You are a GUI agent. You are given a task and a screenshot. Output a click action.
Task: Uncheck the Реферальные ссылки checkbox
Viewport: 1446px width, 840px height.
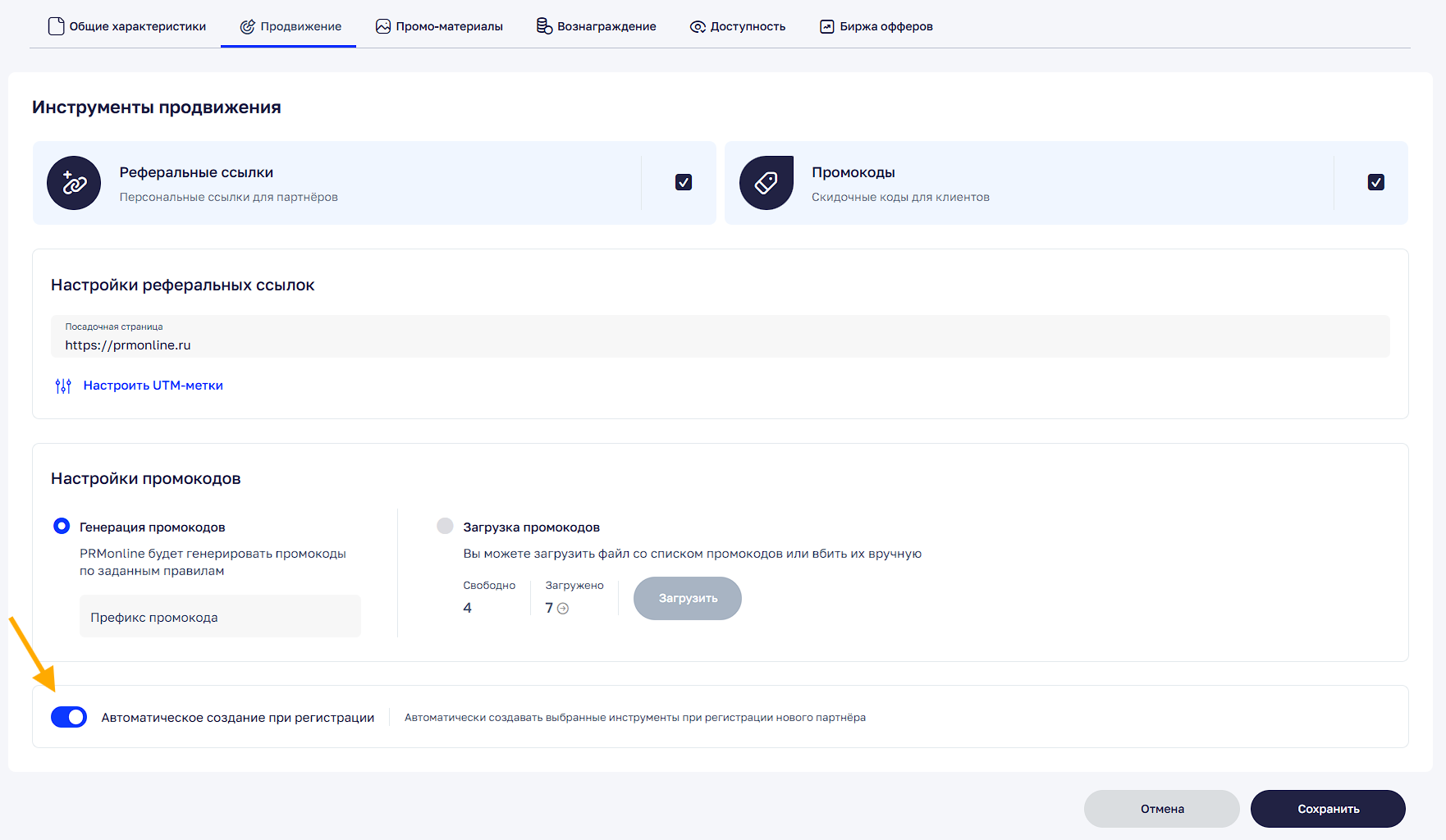click(683, 182)
